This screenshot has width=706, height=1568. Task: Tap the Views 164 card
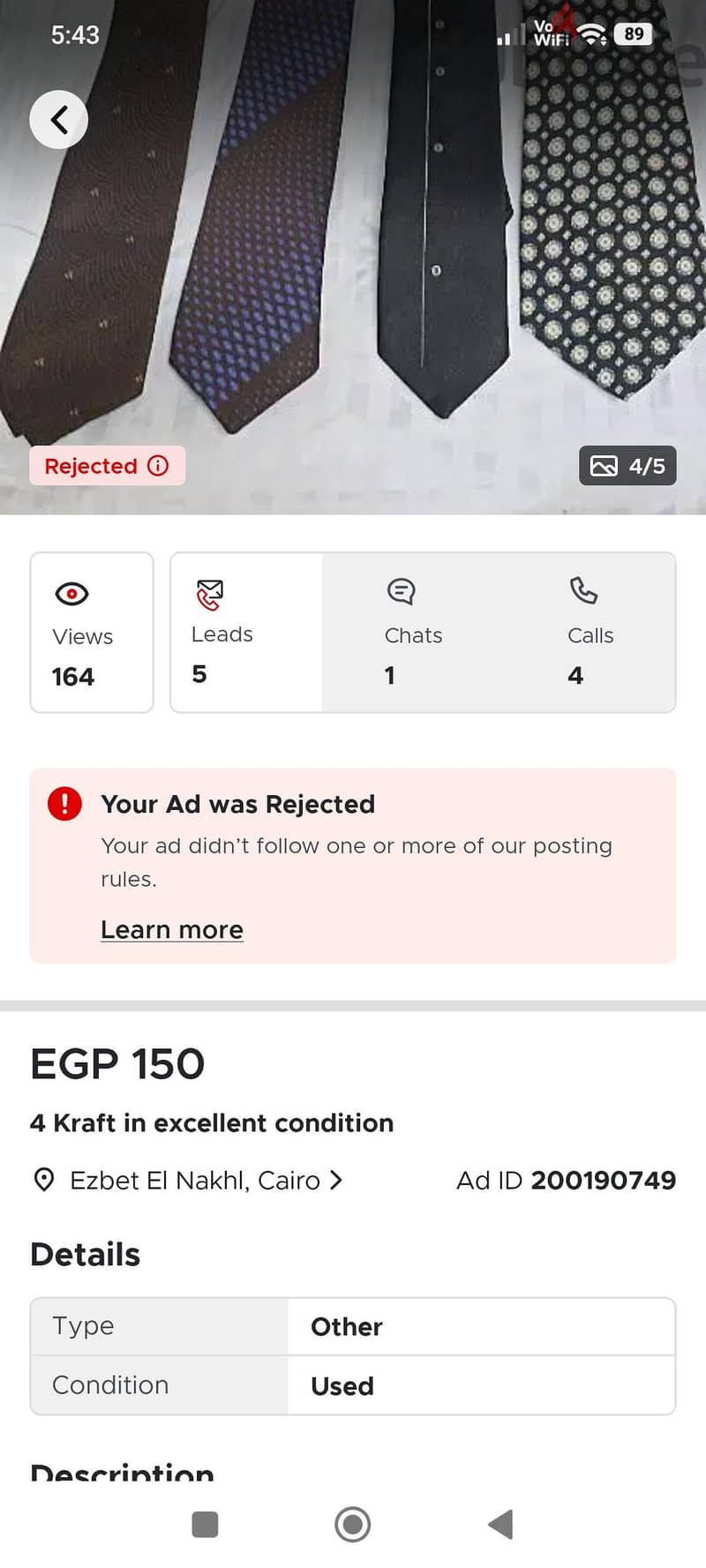(x=92, y=632)
